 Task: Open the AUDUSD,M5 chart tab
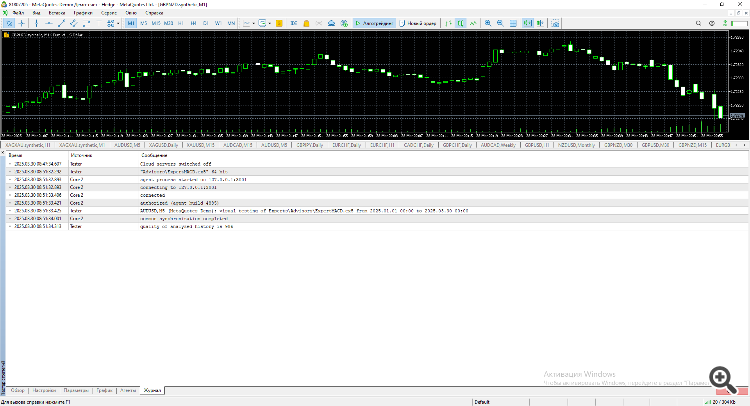(x=127, y=144)
